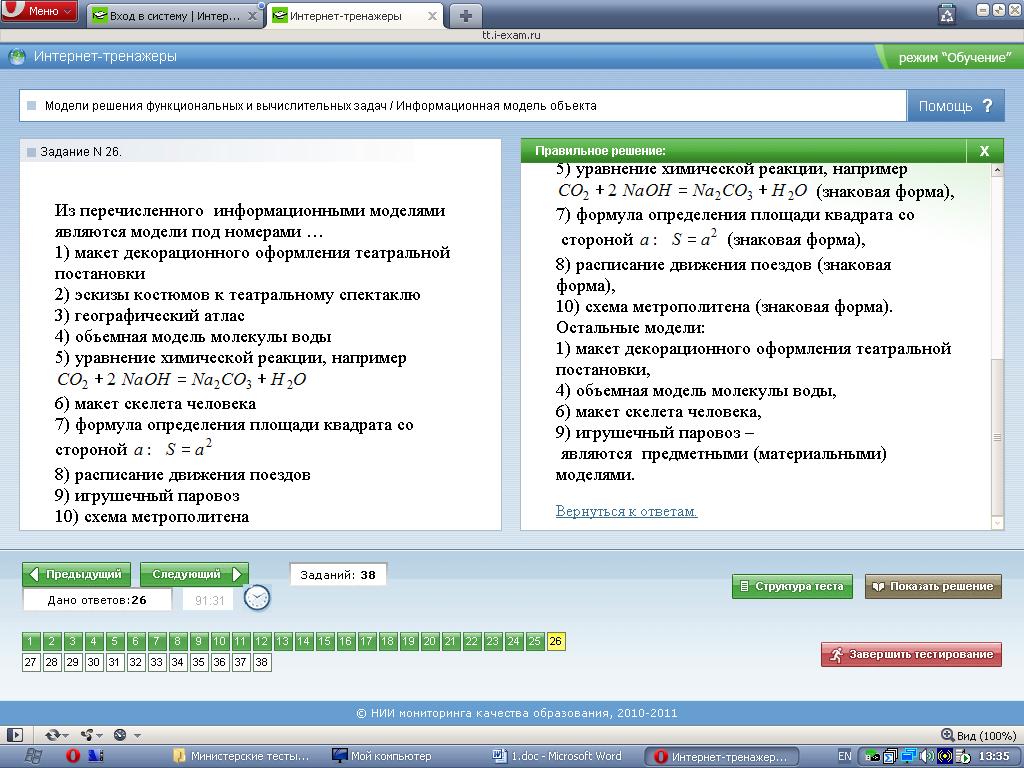1024x768 pixels.
Task: Click answer line 10) схема метрополитена in question
Action: [152, 517]
